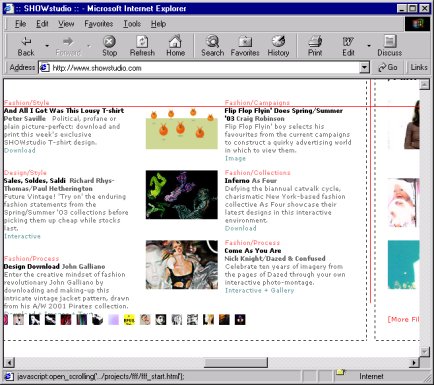Go to the Home page
This screenshot has height=385, width=434.
click(175, 46)
